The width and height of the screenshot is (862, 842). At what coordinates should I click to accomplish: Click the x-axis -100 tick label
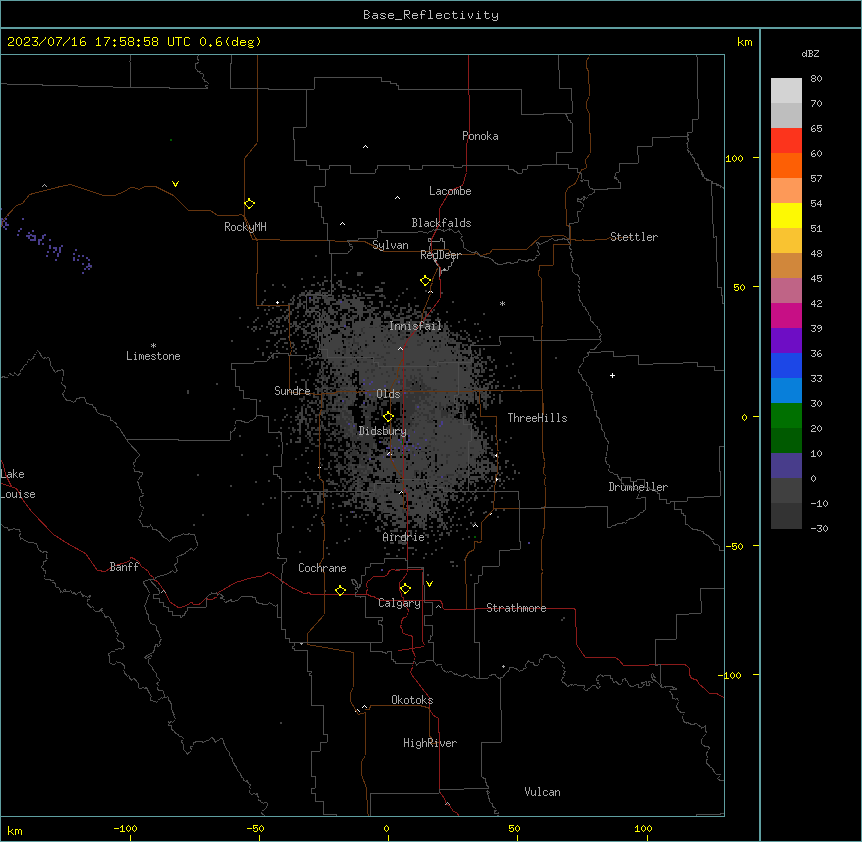[126, 828]
